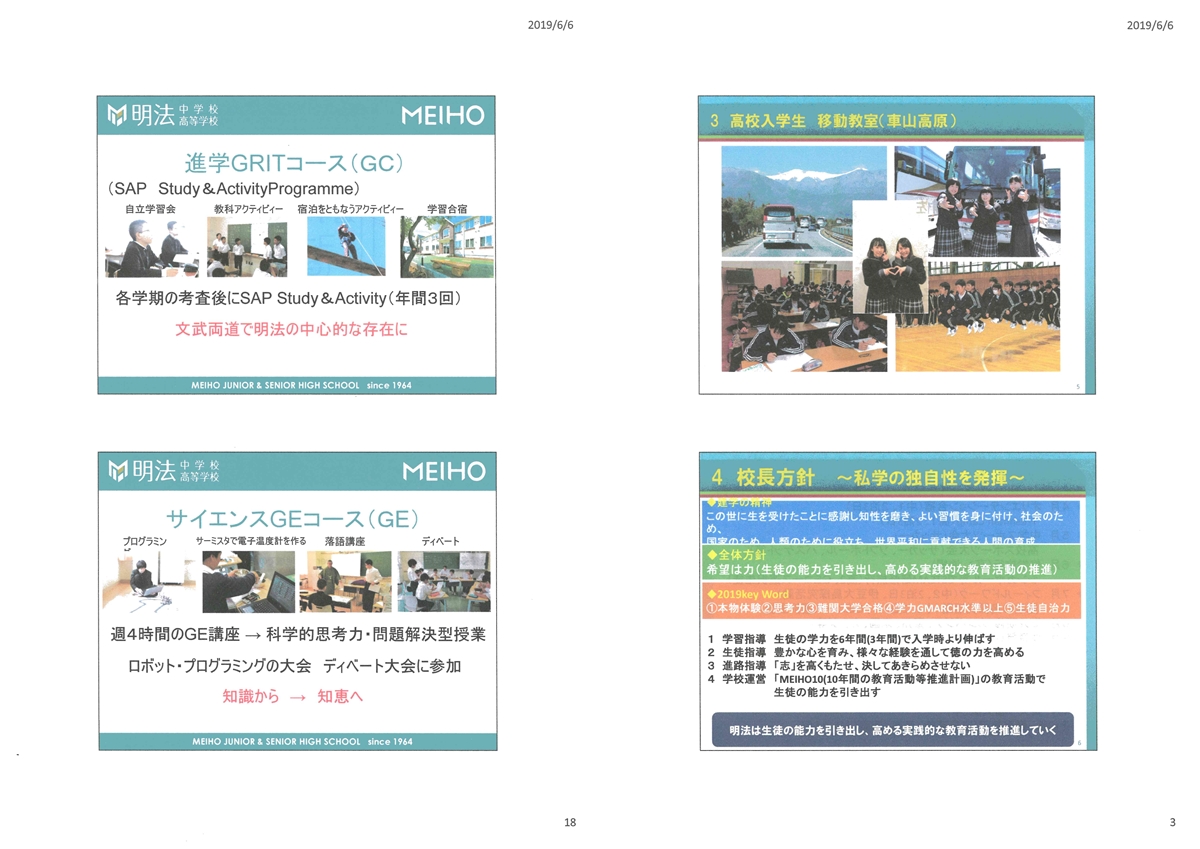Image resolution: width=1200 pixels, height=849 pixels.
Task: Select the title 進学GRITコース(GC)
Action: click(293, 163)
